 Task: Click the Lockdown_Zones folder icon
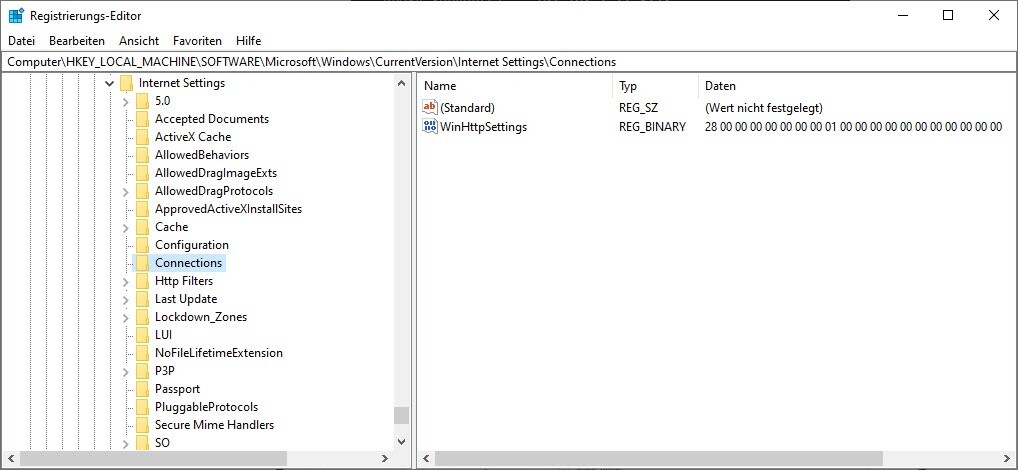pyautogui.click(x=142, y=317)
